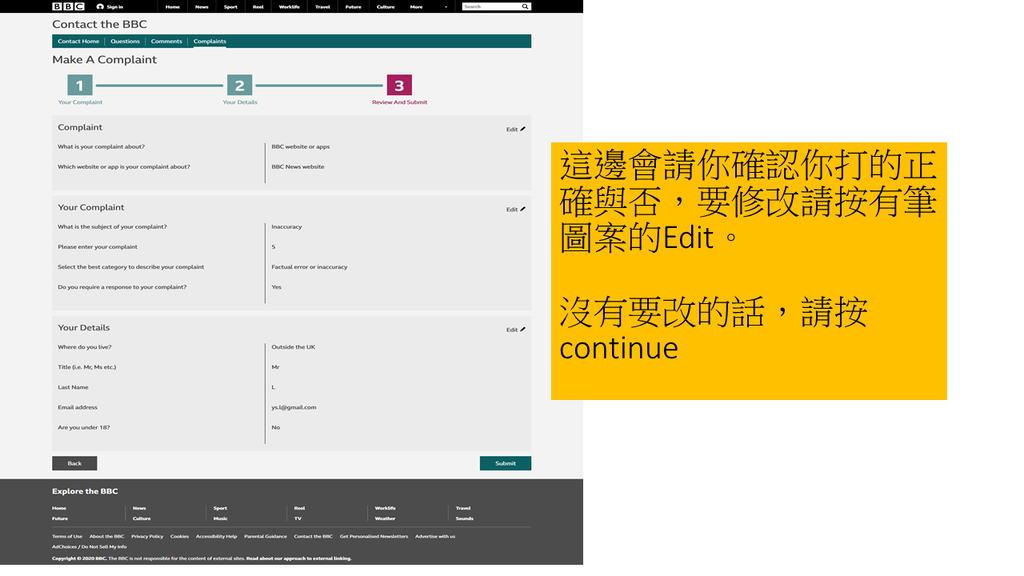Click the 'Explore the BBC' footer heading
This screenshot has width=1024, height=576.
[x=85, y=492]
